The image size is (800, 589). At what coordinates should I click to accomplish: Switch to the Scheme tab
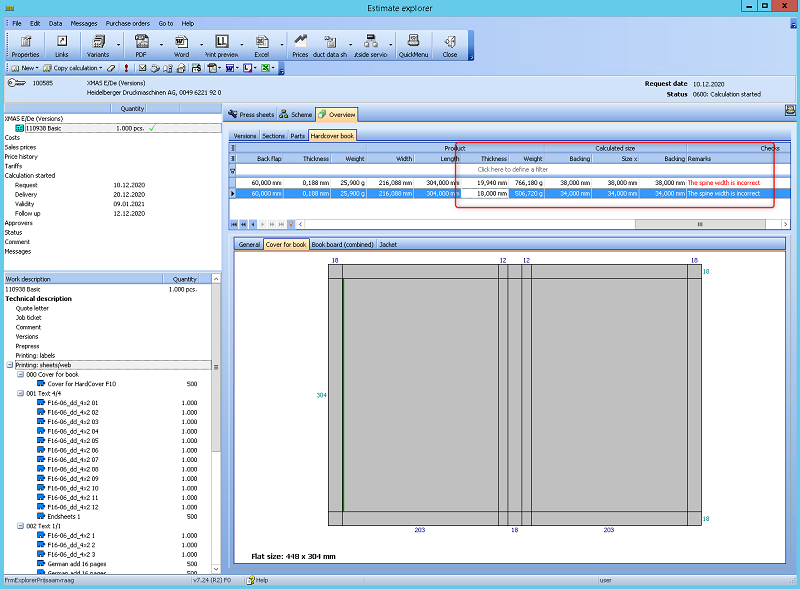295,114
